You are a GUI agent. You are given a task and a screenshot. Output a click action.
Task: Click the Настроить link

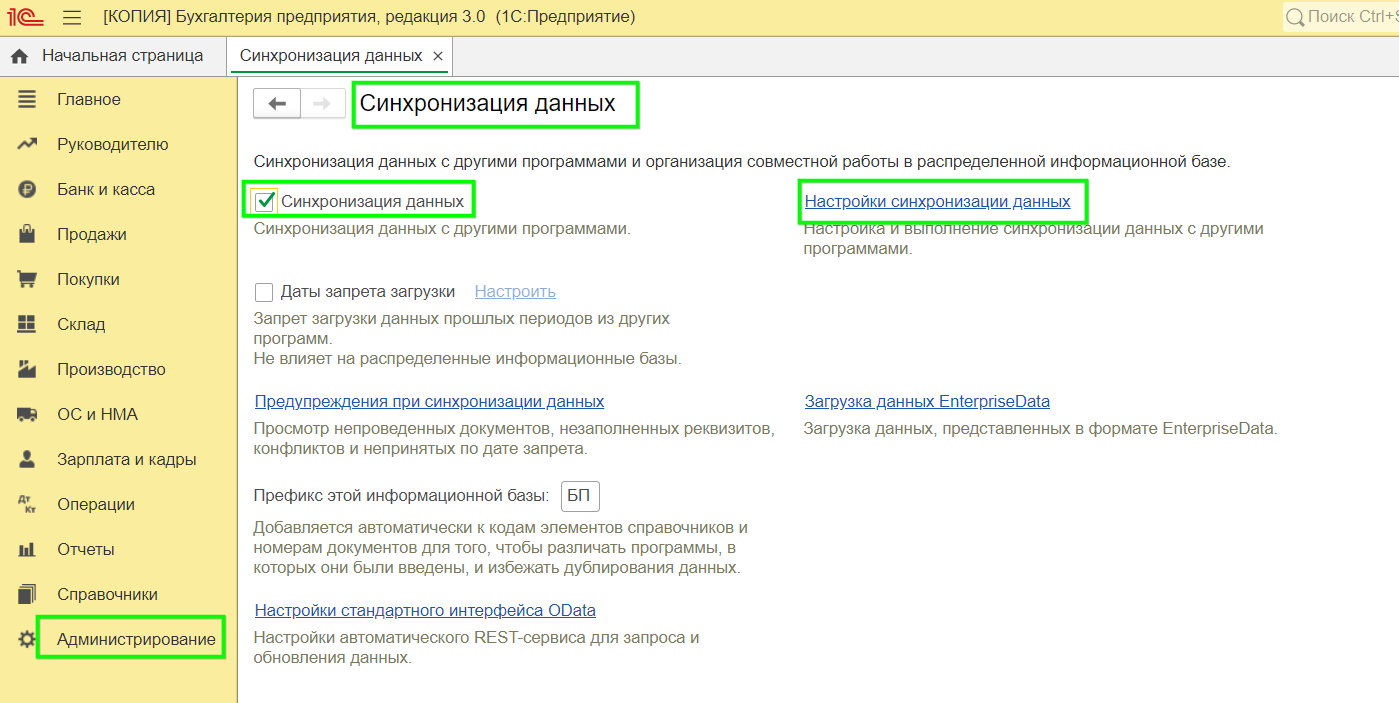pyautogui.click(x=515, y=291)
